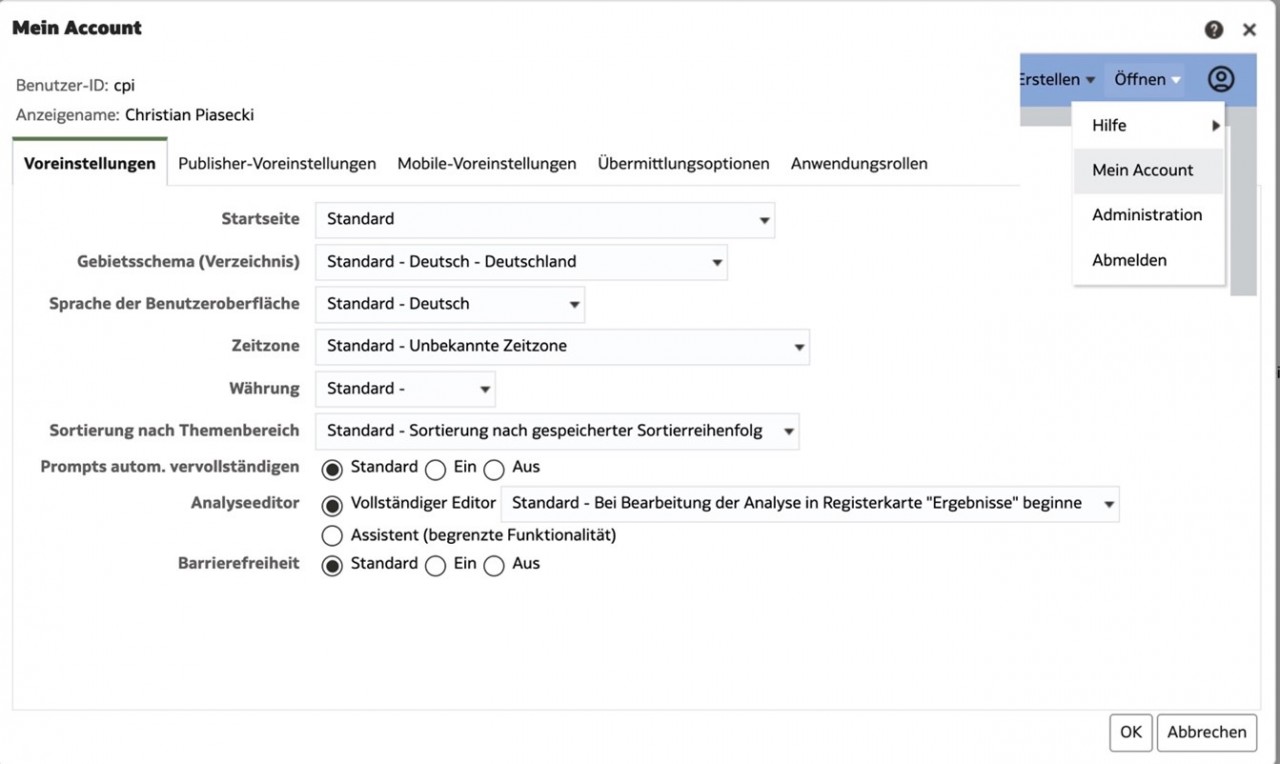Screen dimensions: 1280x764
Task: Open the user profile avatar icon
Action: (1221, 79)
